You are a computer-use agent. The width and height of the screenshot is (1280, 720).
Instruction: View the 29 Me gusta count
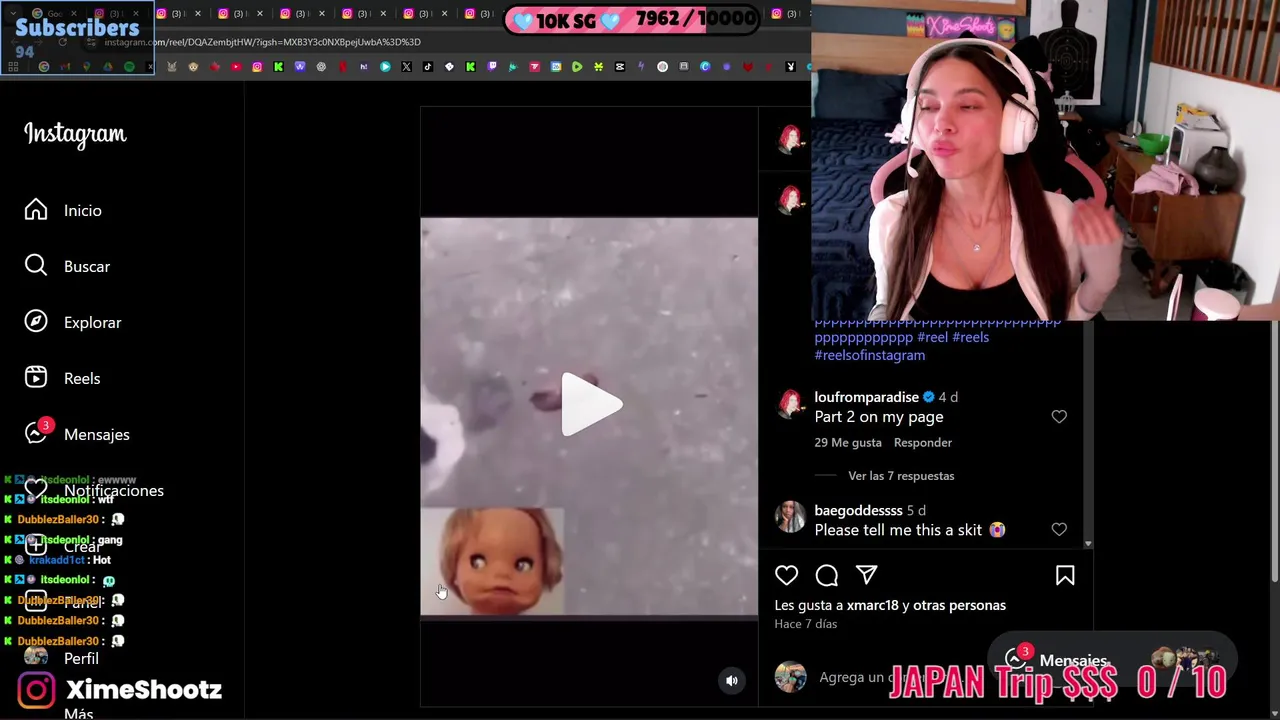(x=848, y=442)
